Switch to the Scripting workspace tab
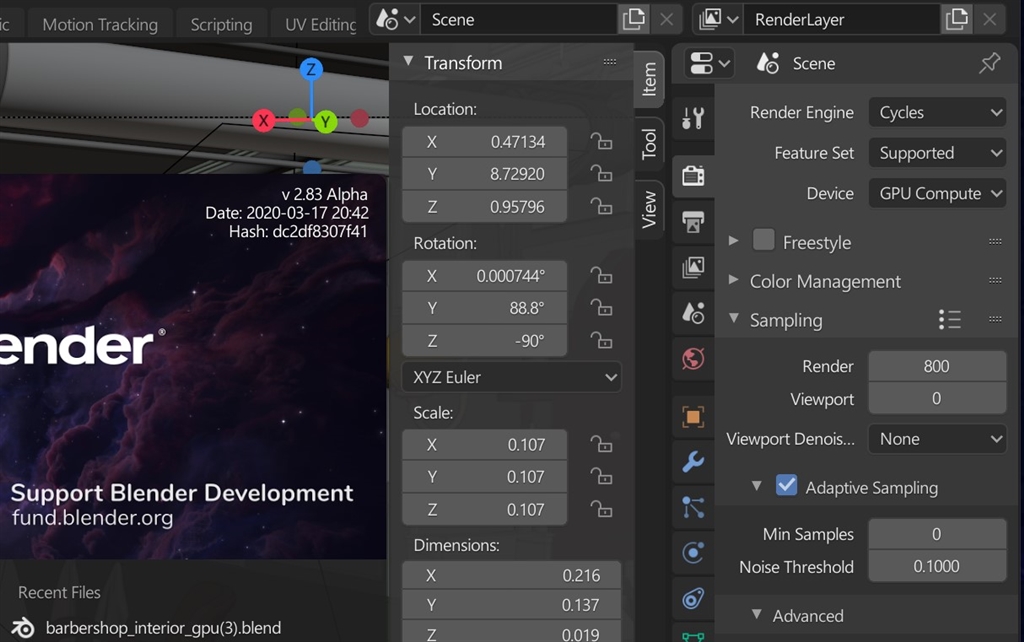 (x=221, y=25)
